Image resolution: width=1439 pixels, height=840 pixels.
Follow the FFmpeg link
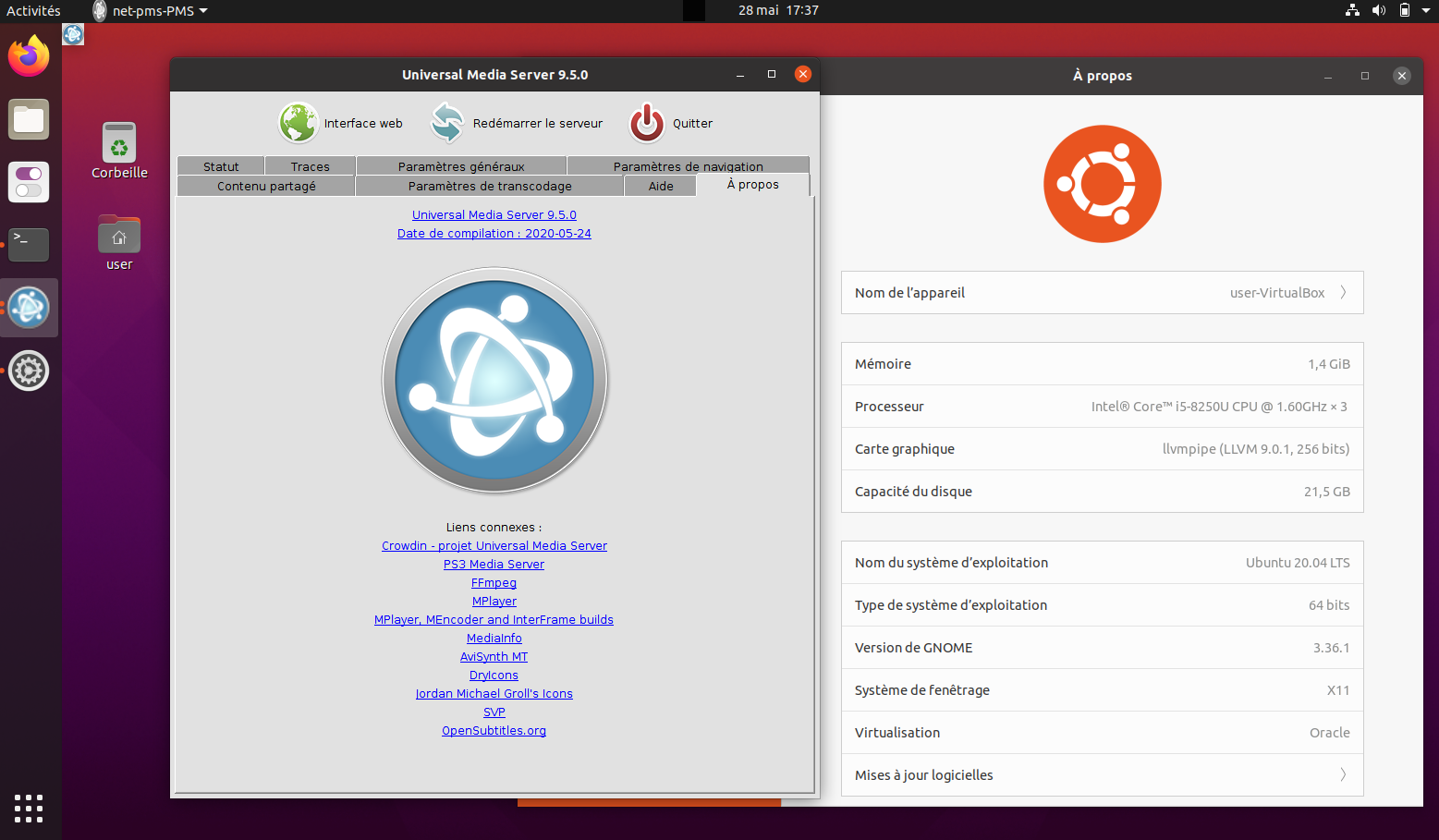494,583
